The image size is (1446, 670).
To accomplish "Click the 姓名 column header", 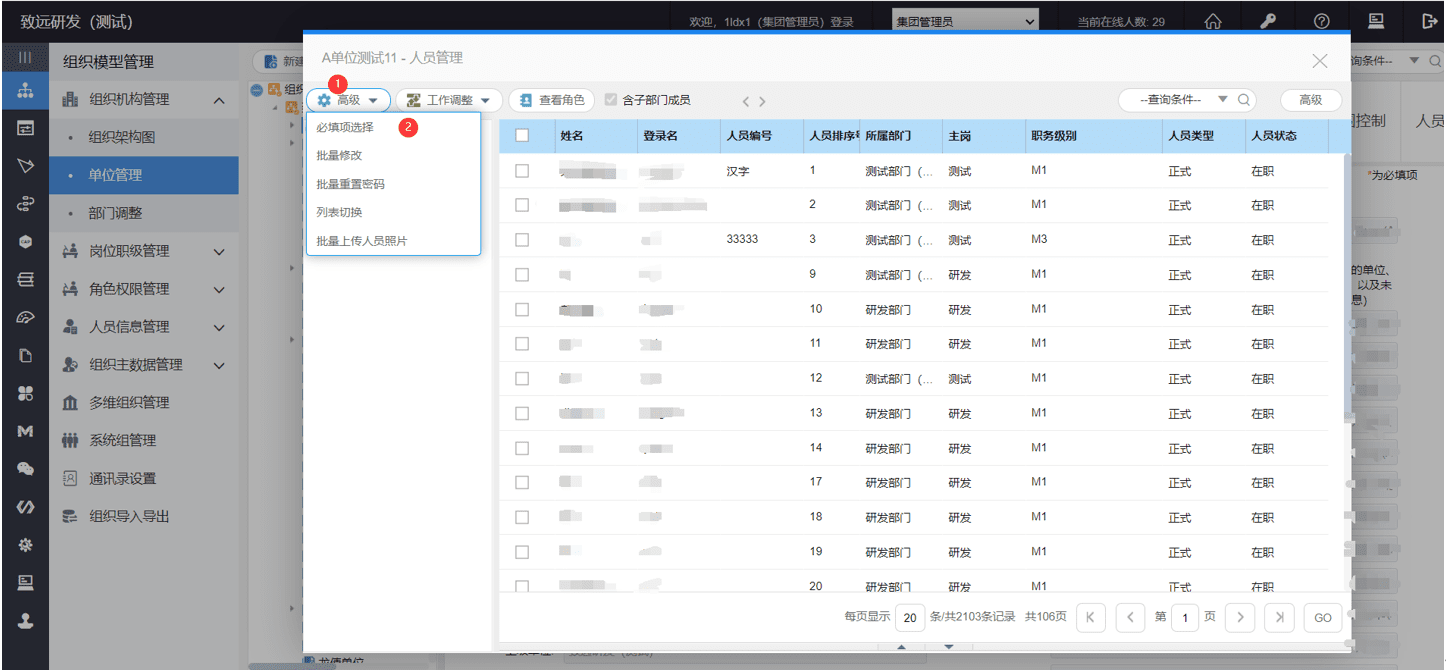I will coord(596,136).
